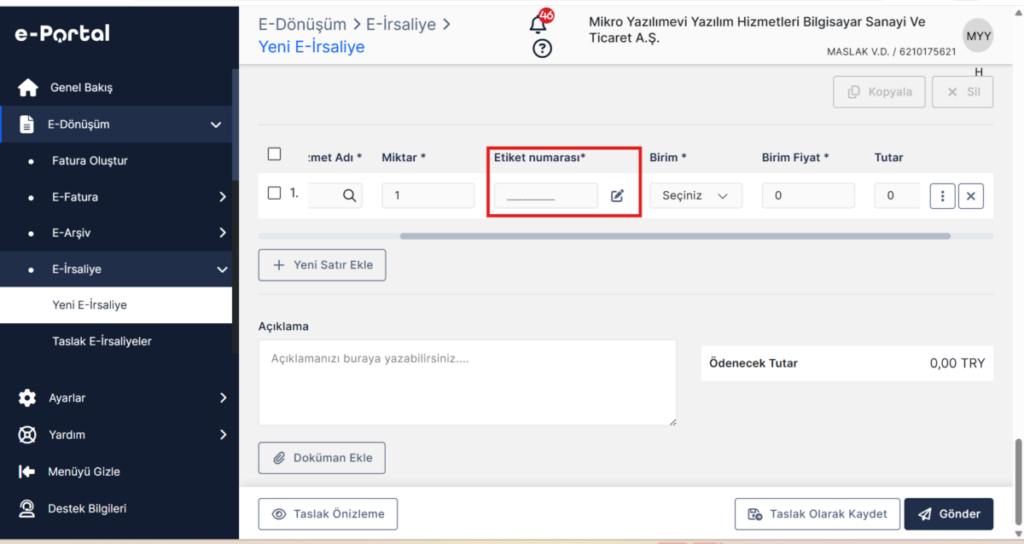Open the help question mark icon
The height and width of the screenshot is (544, 1024).
[x=542, y=48]
